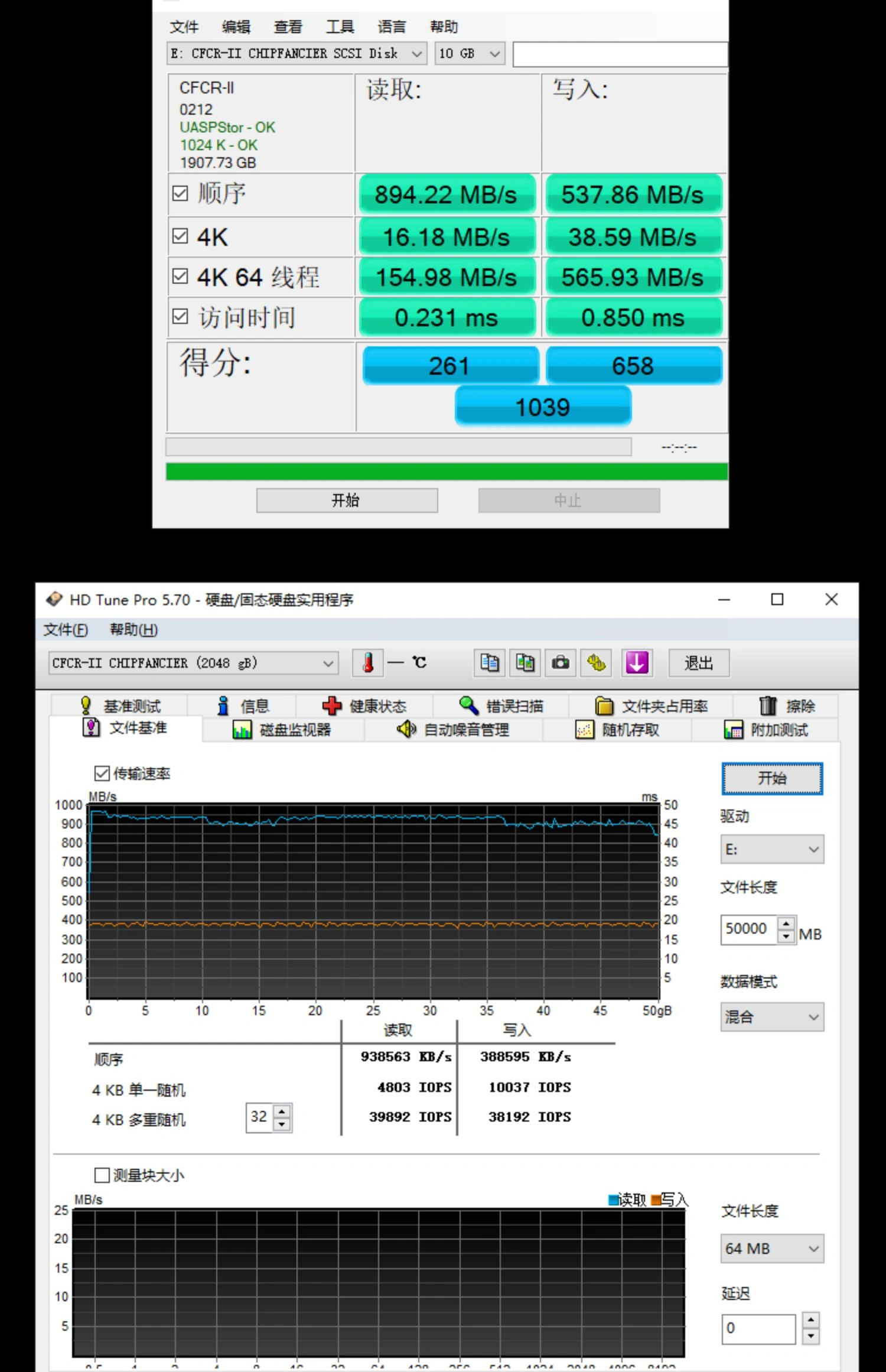Image resolution: width=886 pixels, height=1372 pixels.
Task: Click the trash can icon for 擦除
Action: pos(768,705)
